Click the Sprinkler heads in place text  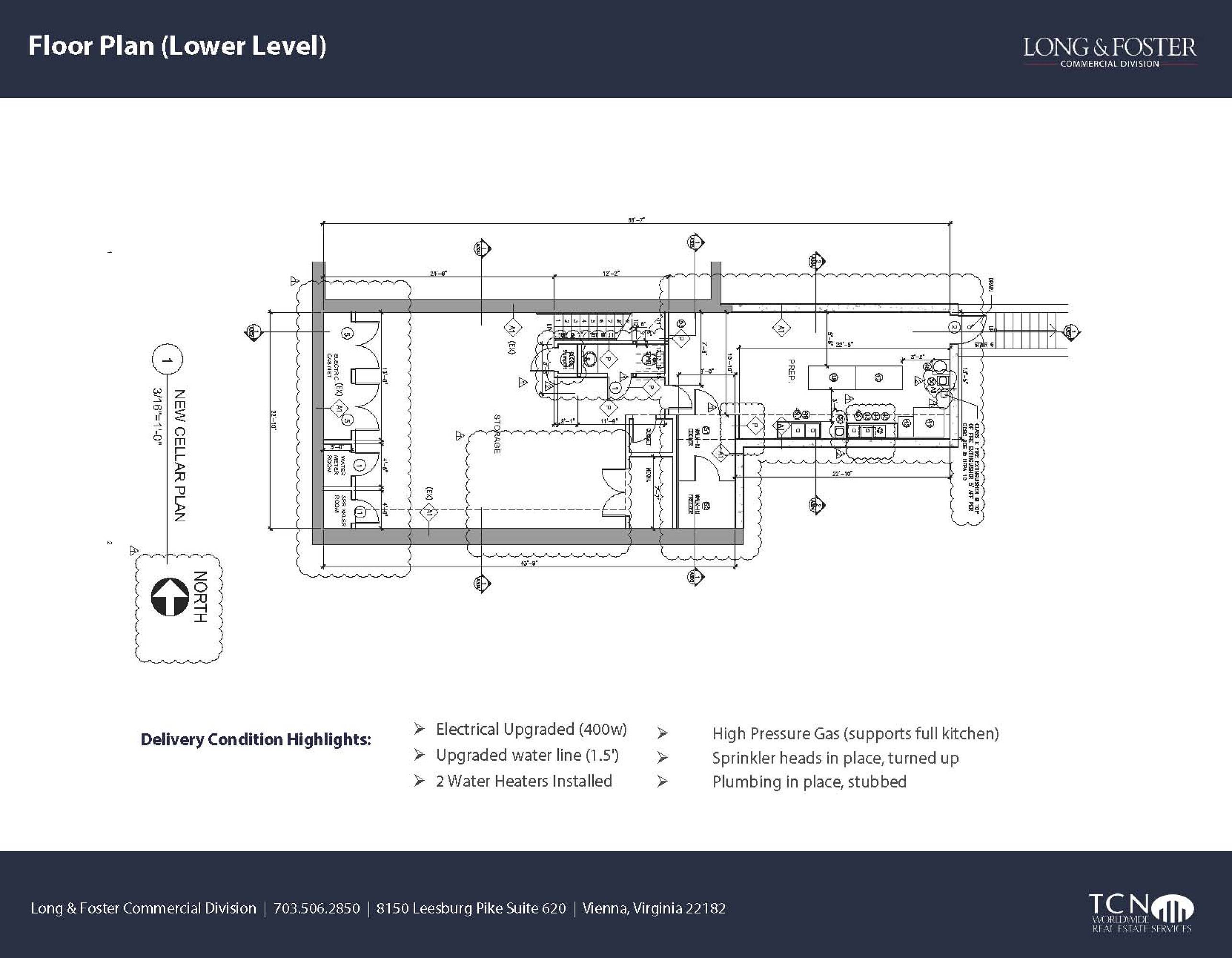[x=835, y=758]
